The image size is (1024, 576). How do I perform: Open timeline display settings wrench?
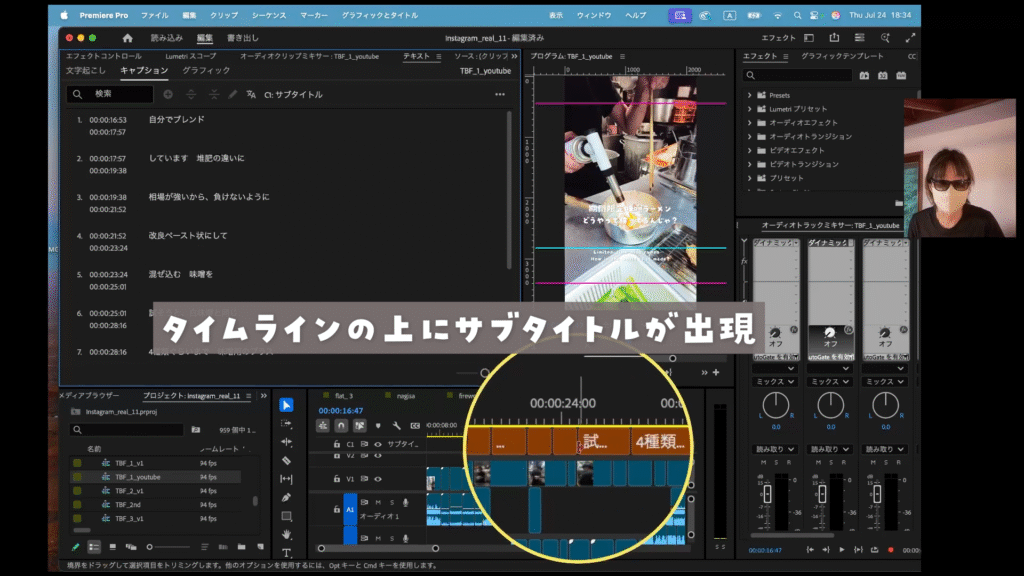(396, 426)
